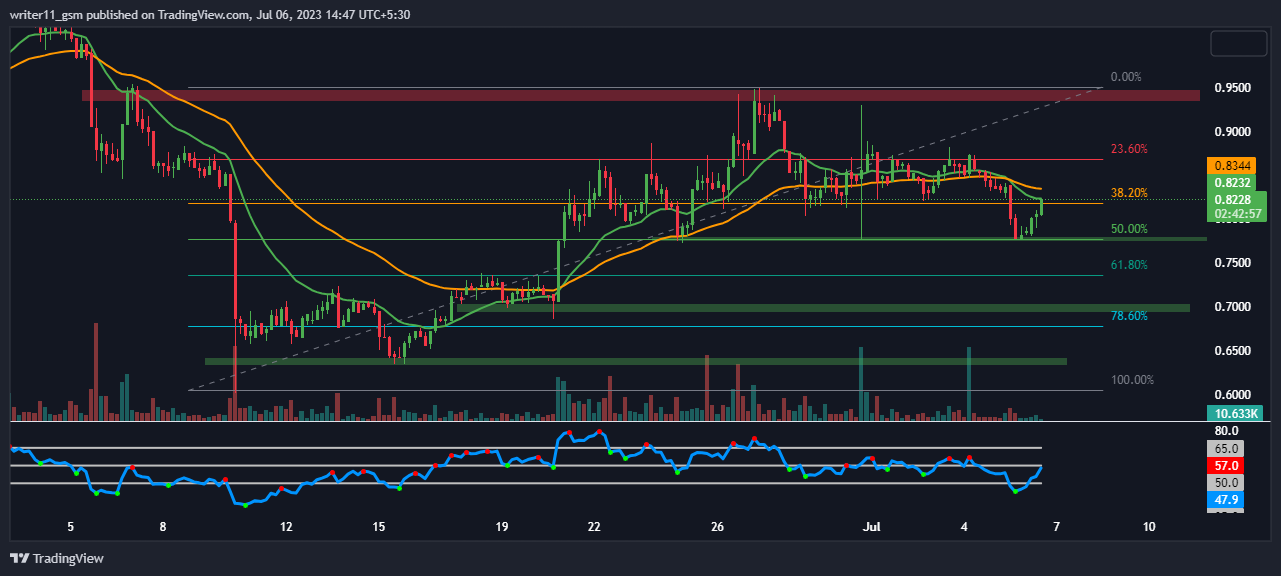Select the 0.00% Fibonacci level label
This screenshot has height=576, width=1281.
click(1126, 77)
